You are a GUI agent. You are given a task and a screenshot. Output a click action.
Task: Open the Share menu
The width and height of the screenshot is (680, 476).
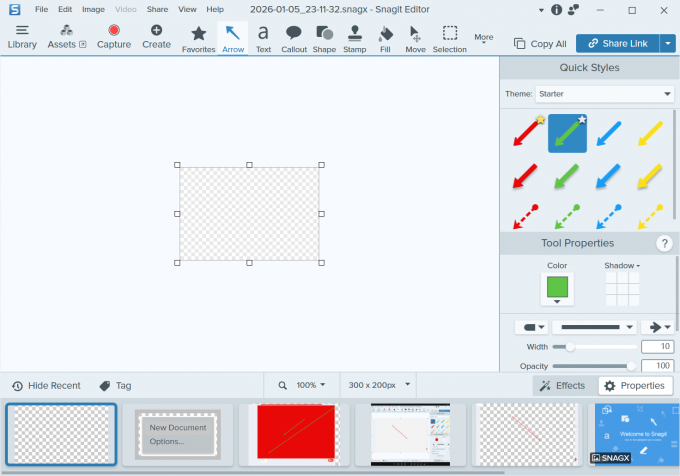157,9
